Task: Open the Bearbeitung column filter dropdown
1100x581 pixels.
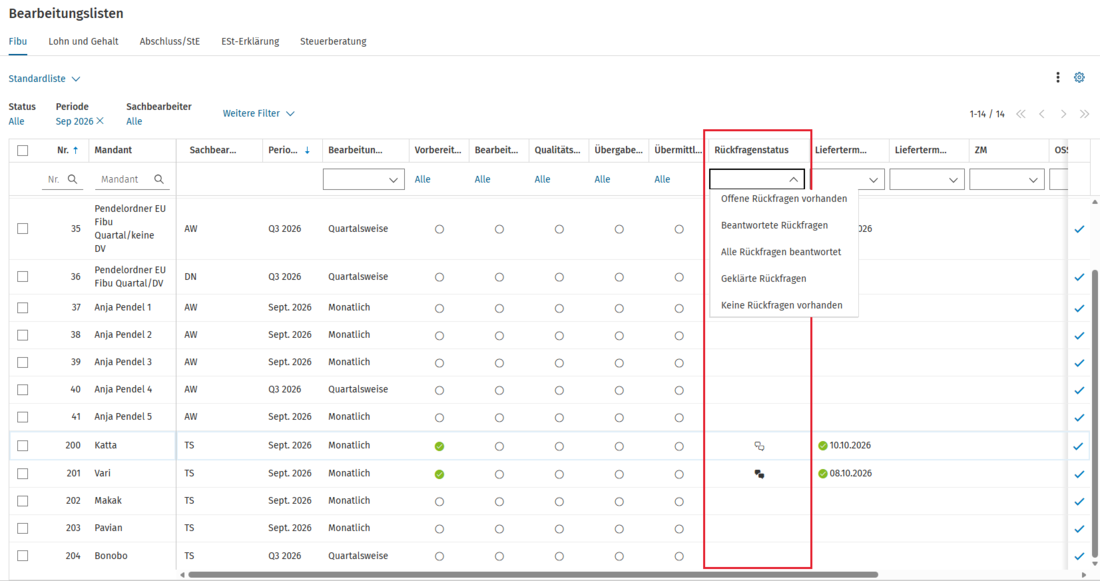Action: click(x=363, y=179)
